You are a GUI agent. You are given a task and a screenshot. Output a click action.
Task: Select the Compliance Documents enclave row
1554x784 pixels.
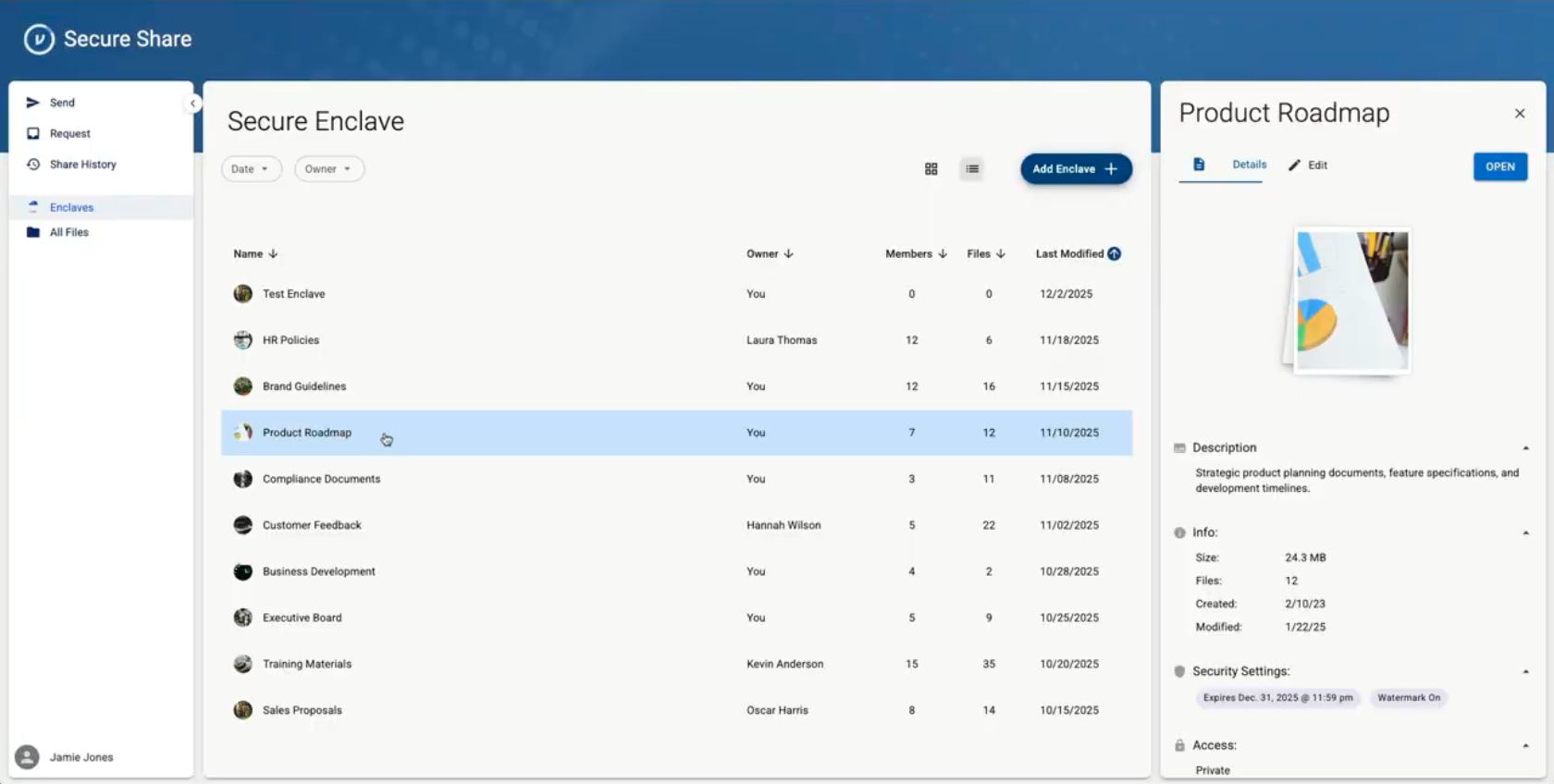click(x=321, y=479)
